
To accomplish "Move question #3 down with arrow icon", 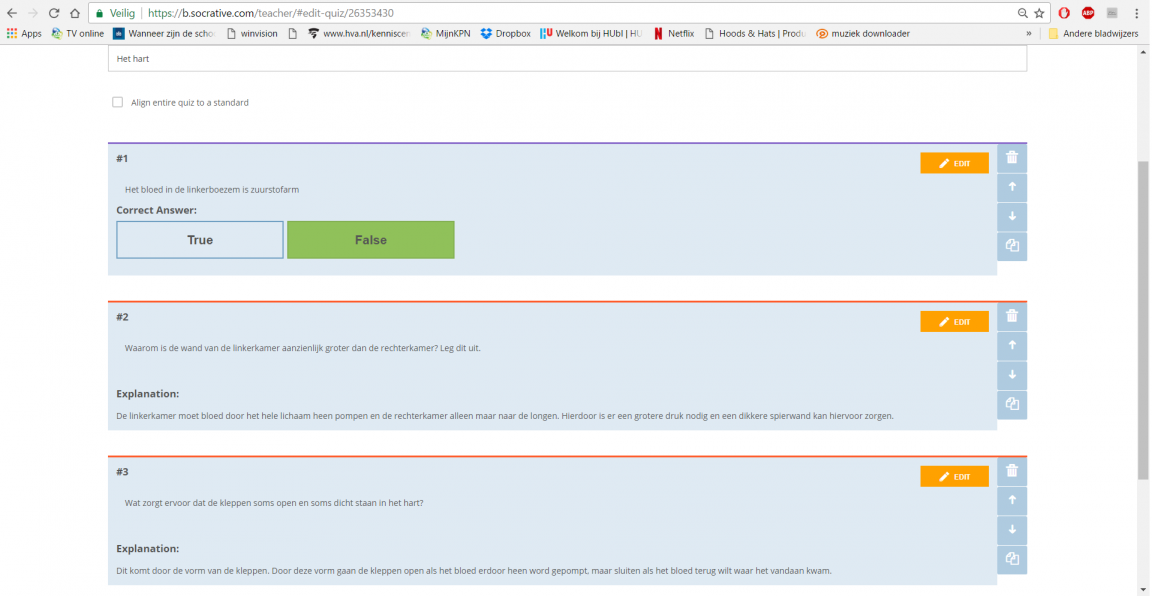I will tap(1012, 529).
